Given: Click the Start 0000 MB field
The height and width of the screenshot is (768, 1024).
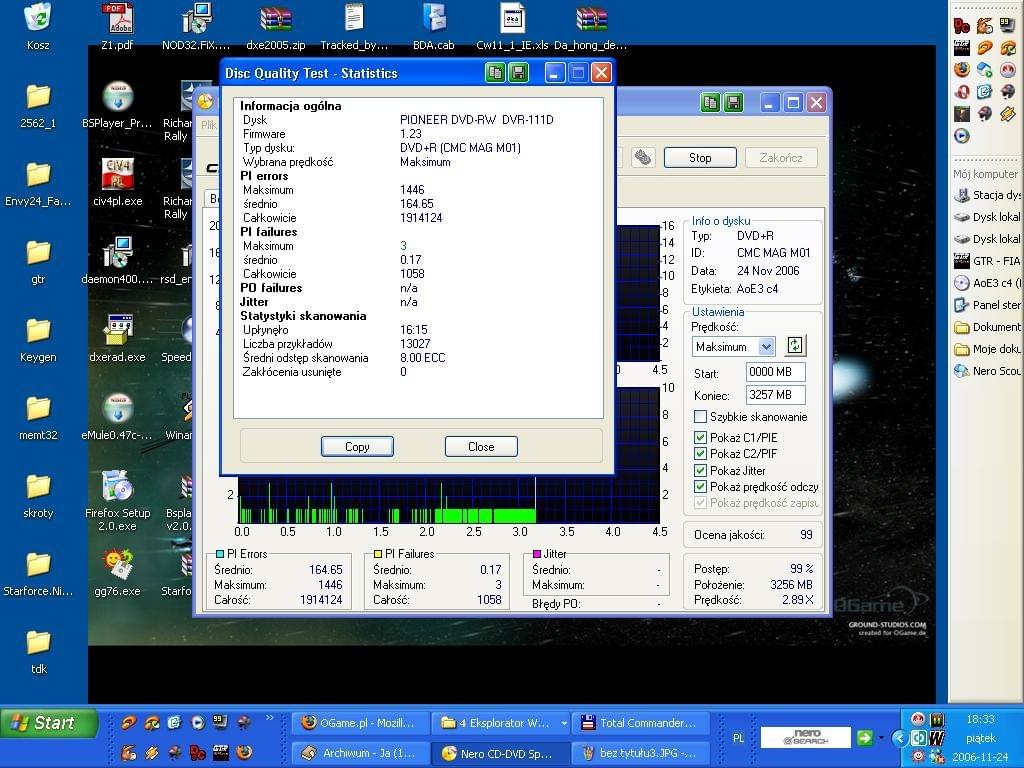Looking at the screenshot, I should click(775, 372).
